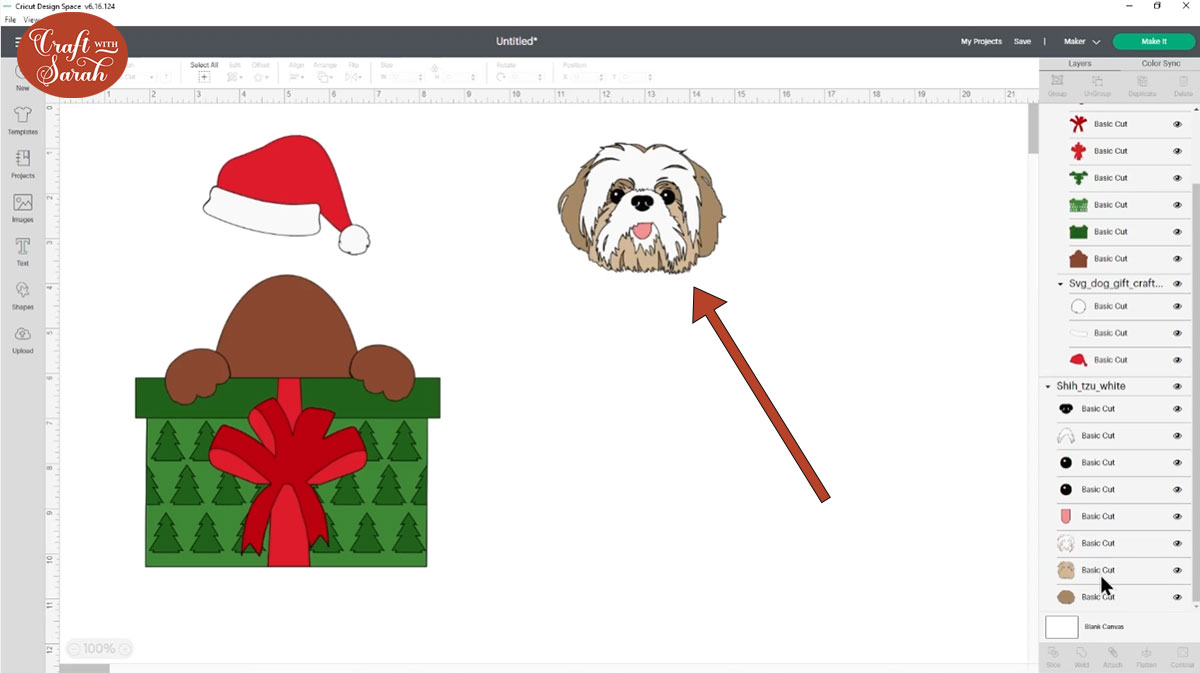Image resolution: width=1200 pixels, height=673 pixels.
Task: Open the Edit dropdown
Action: click(x=234, y=71)
